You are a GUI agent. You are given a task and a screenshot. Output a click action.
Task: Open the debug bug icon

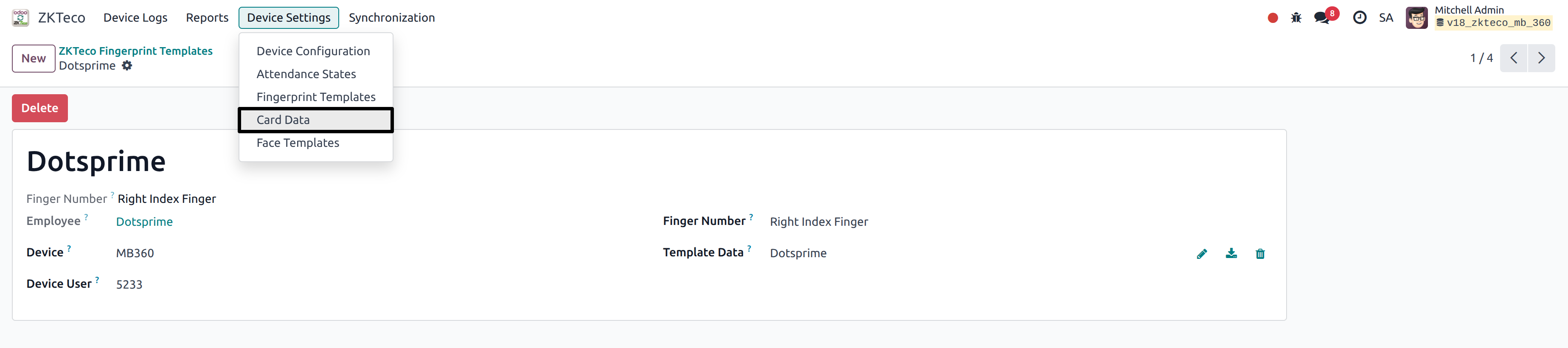point(1296,18)
